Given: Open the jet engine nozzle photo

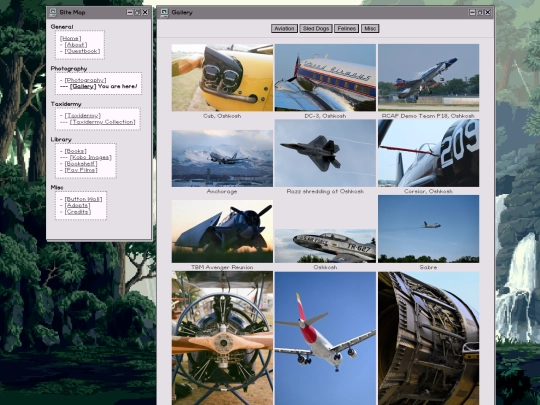Looking at the screenshot, I should pyautogui.click(x=428, y=338).
